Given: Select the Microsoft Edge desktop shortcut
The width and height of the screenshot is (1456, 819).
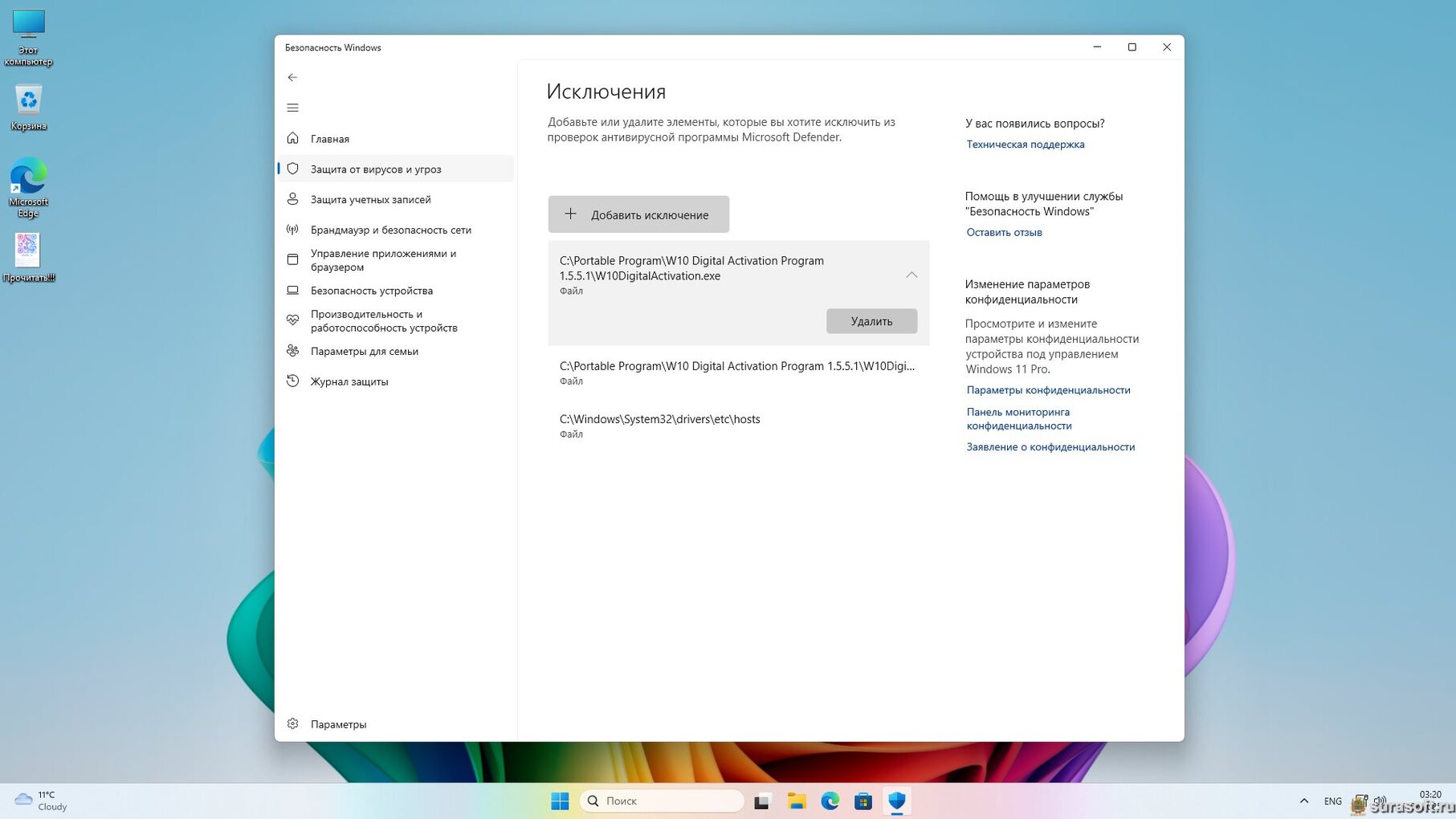Looking at the screenshot, I should 29,188.
